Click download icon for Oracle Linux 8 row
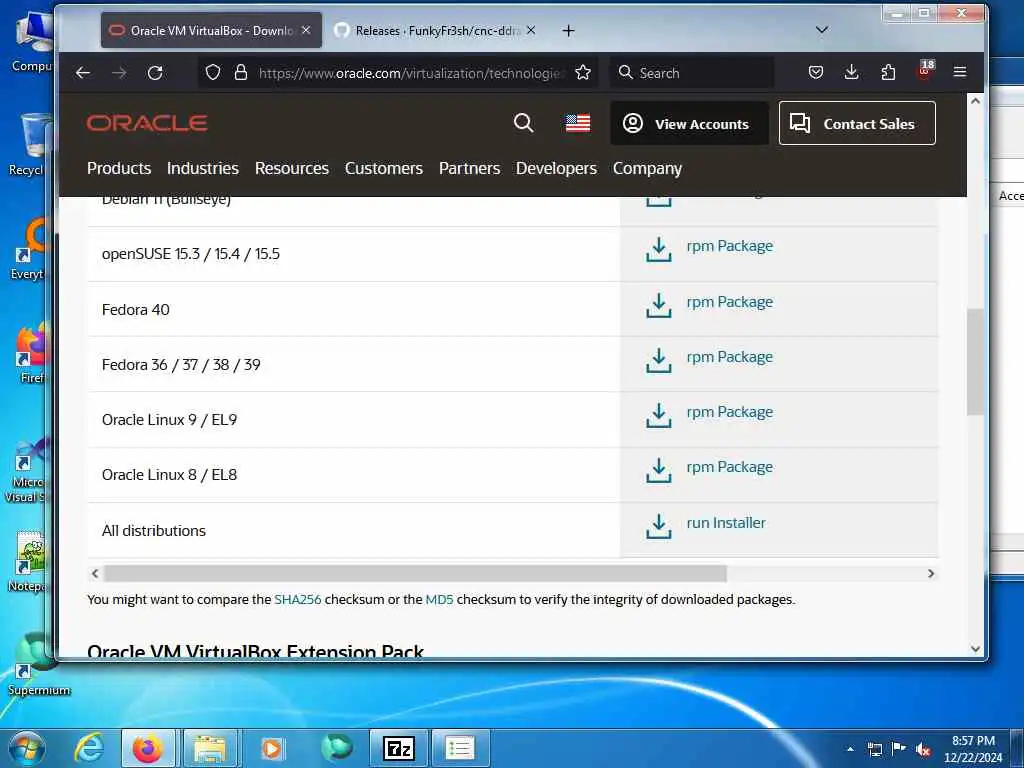The height and width of the screenshot is (768, 1024). coord(659,470)
